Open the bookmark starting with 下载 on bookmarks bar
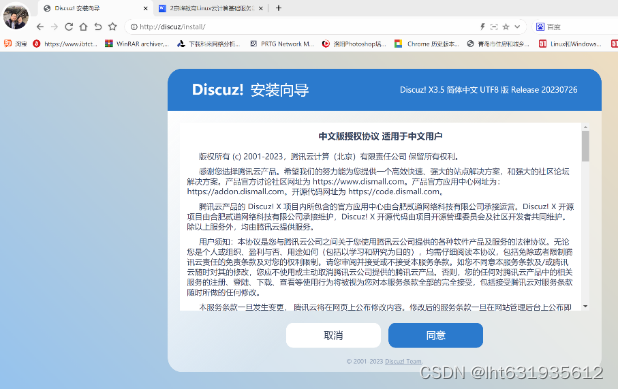Screen dimensions: 618x389 pos(209,44)
